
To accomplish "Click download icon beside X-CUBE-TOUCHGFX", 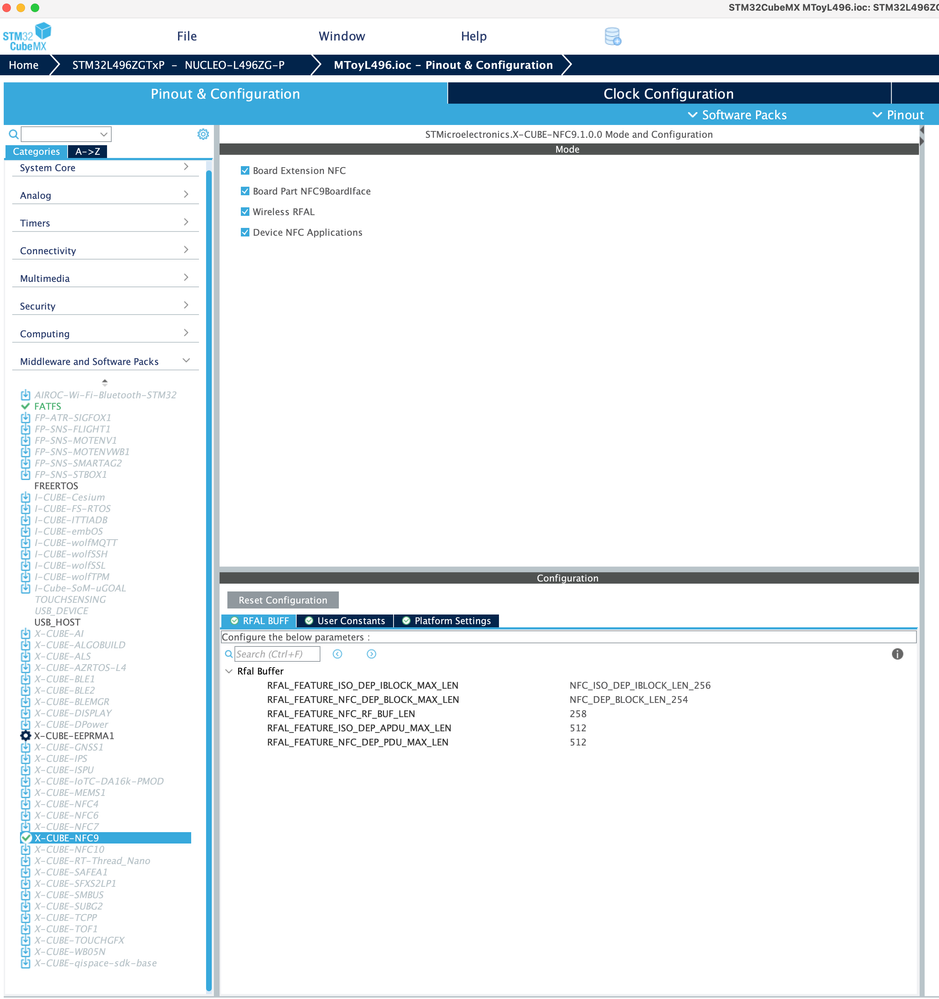I will [x=25, y=940].
